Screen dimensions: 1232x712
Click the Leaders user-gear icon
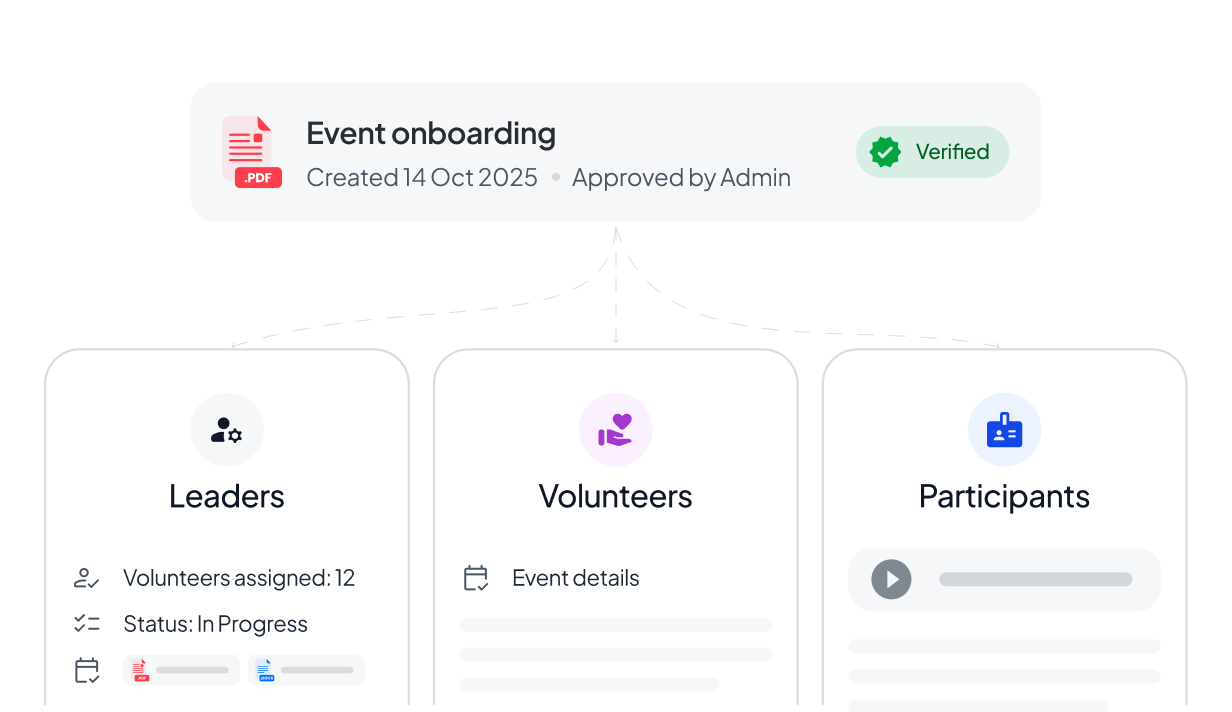227,430
